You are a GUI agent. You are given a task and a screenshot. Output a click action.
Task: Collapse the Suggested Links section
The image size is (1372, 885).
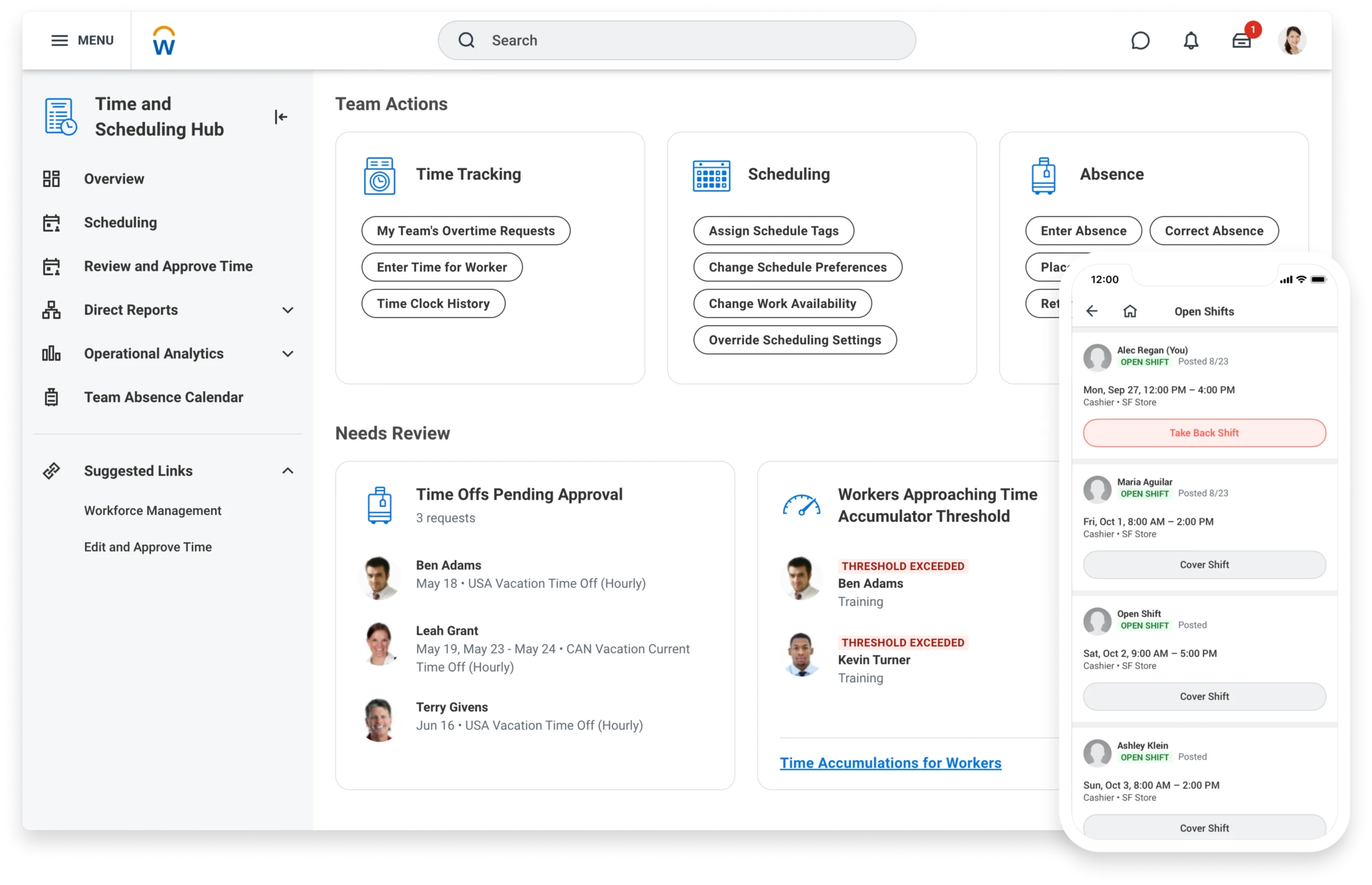[288, 471]
